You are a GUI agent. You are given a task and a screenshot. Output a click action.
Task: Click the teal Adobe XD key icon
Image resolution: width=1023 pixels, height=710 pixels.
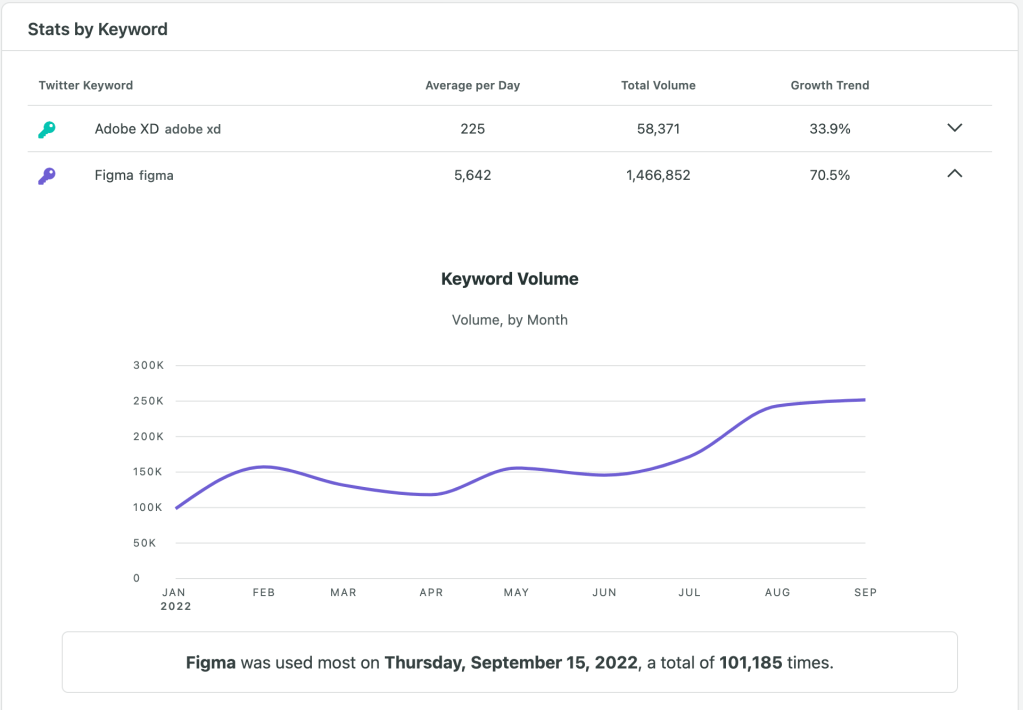pos(47,129)
